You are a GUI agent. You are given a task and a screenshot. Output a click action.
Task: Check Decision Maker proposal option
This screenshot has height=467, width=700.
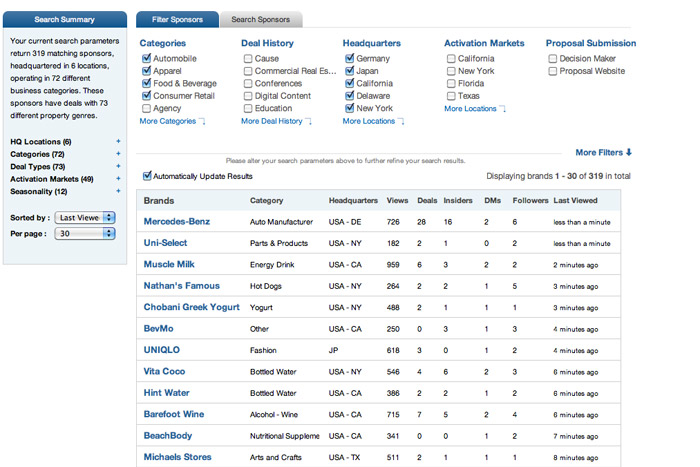[553, 58]
